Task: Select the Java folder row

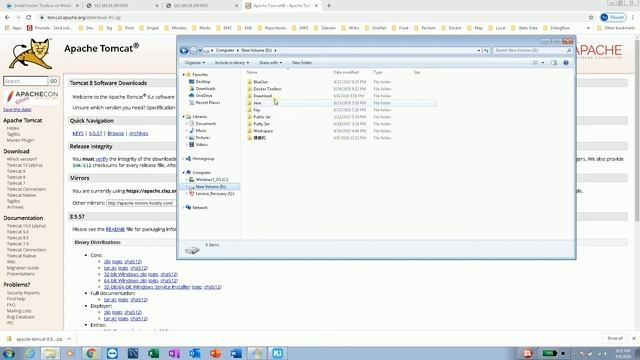Action: pyautogui.click(x=341, y=103)
